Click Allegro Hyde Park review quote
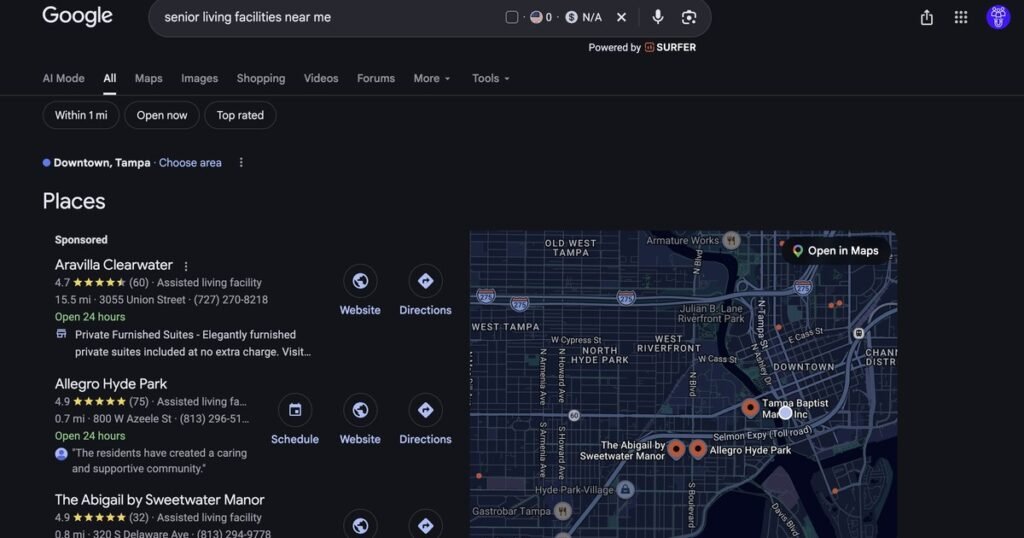This screenshot has width=1024, height=538. (x=159, y=461)
